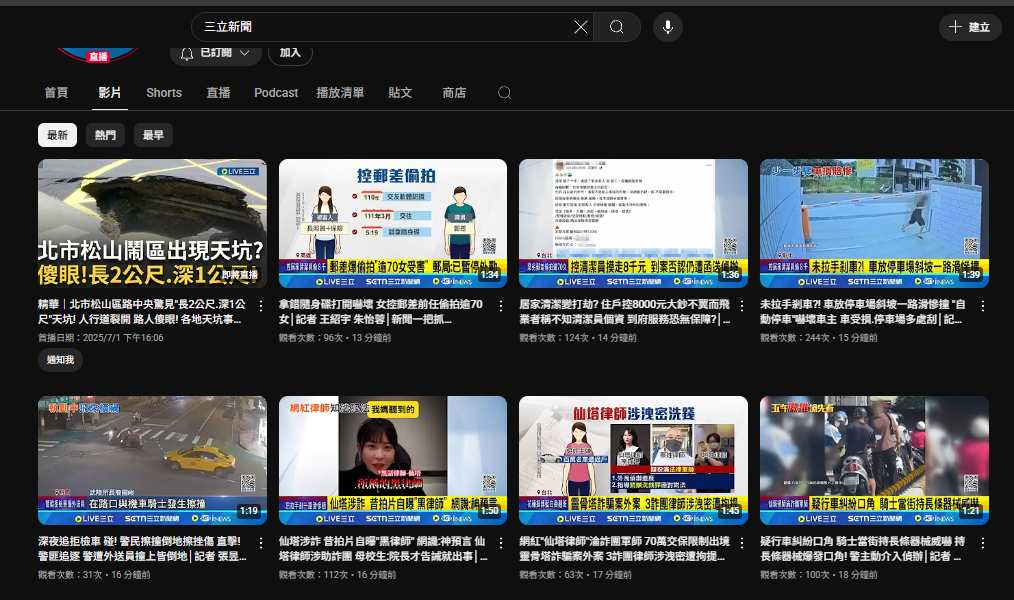Image resolution: width=1014 pixels, height=600 pixels.
Task: Clear the search box text with X
Action: point(580,27)
